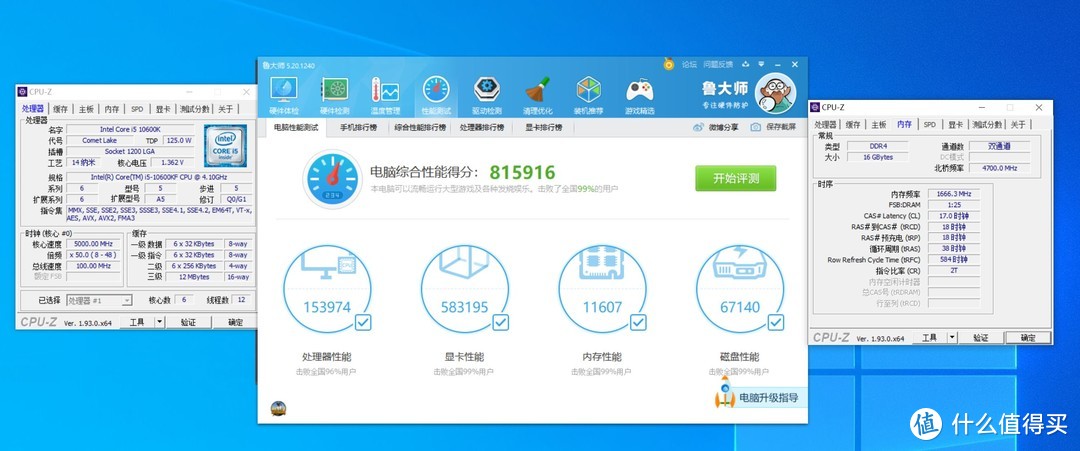Click the gold medal icon in title bar
This screenshot has height=451, width=1080.
pos(668,64)
